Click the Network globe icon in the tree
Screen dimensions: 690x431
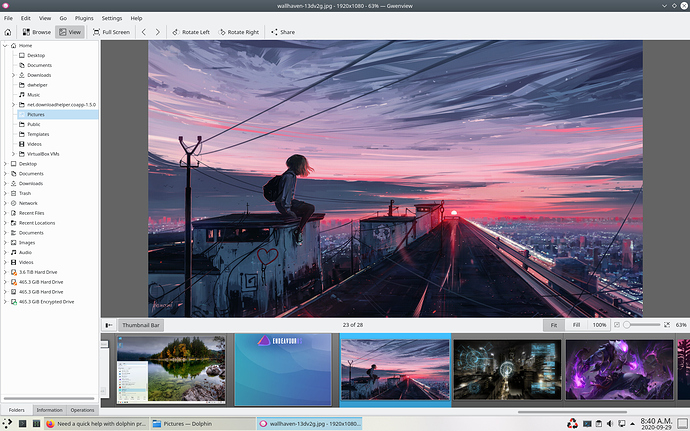click(14, 203)
